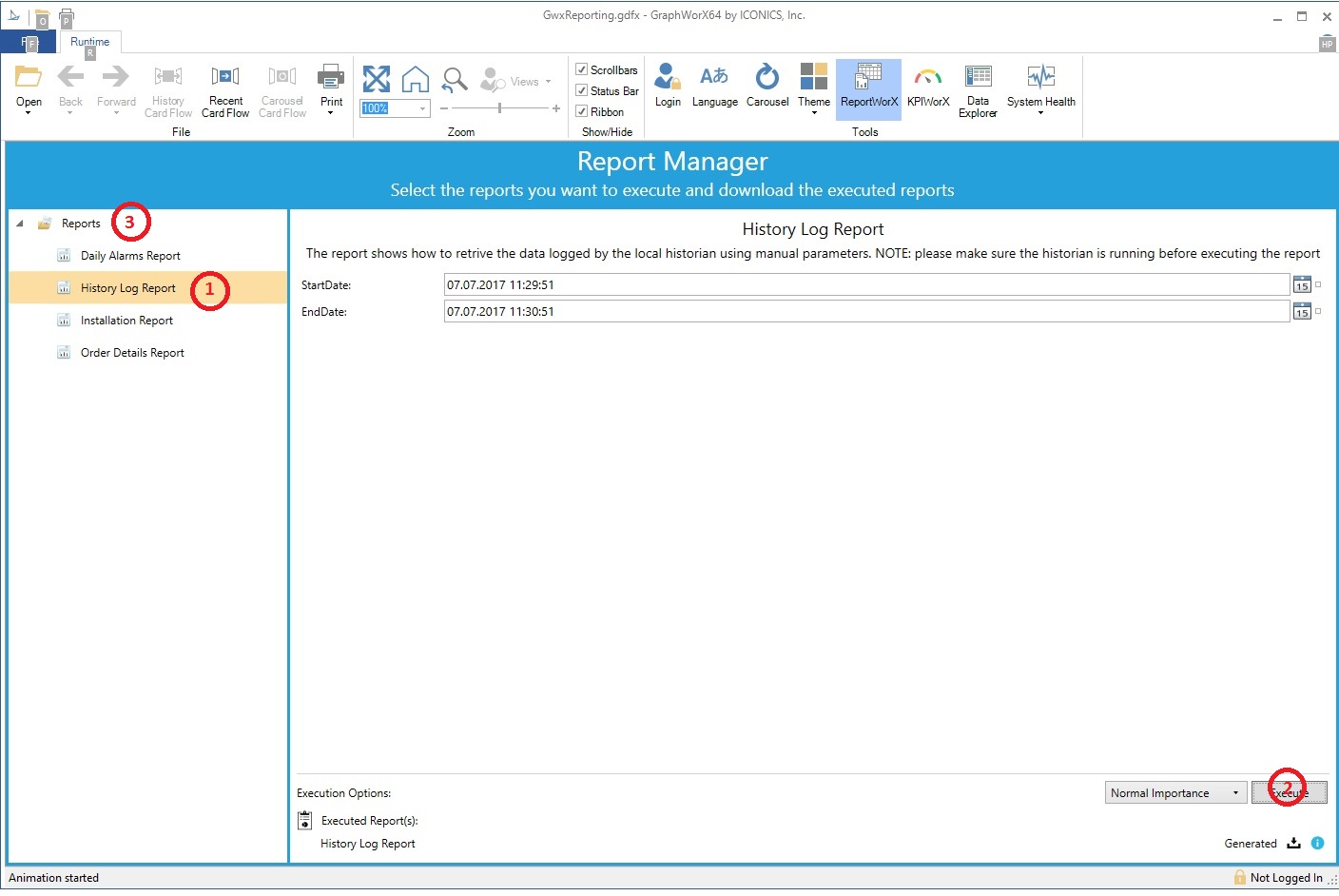1339x896 pixels.
Task: Expand the Back button history dropdown arrow
Action: (x=70, y=113)
